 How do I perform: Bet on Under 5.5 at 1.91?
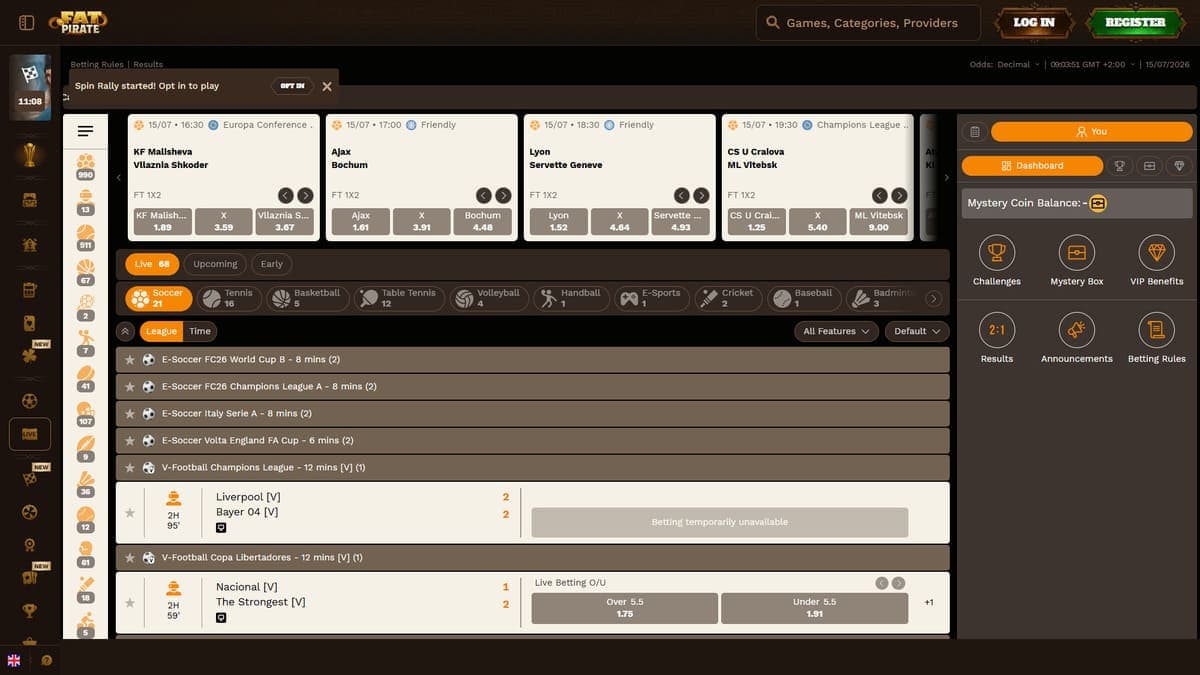[x=814, y=608]
